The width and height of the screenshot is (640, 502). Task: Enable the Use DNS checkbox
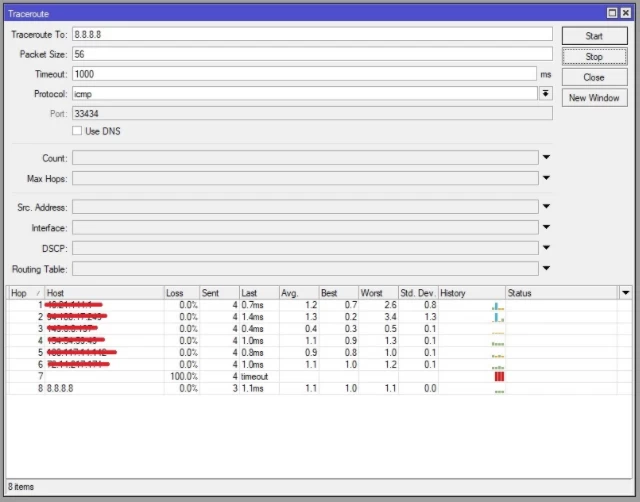[x=77, y=131]
